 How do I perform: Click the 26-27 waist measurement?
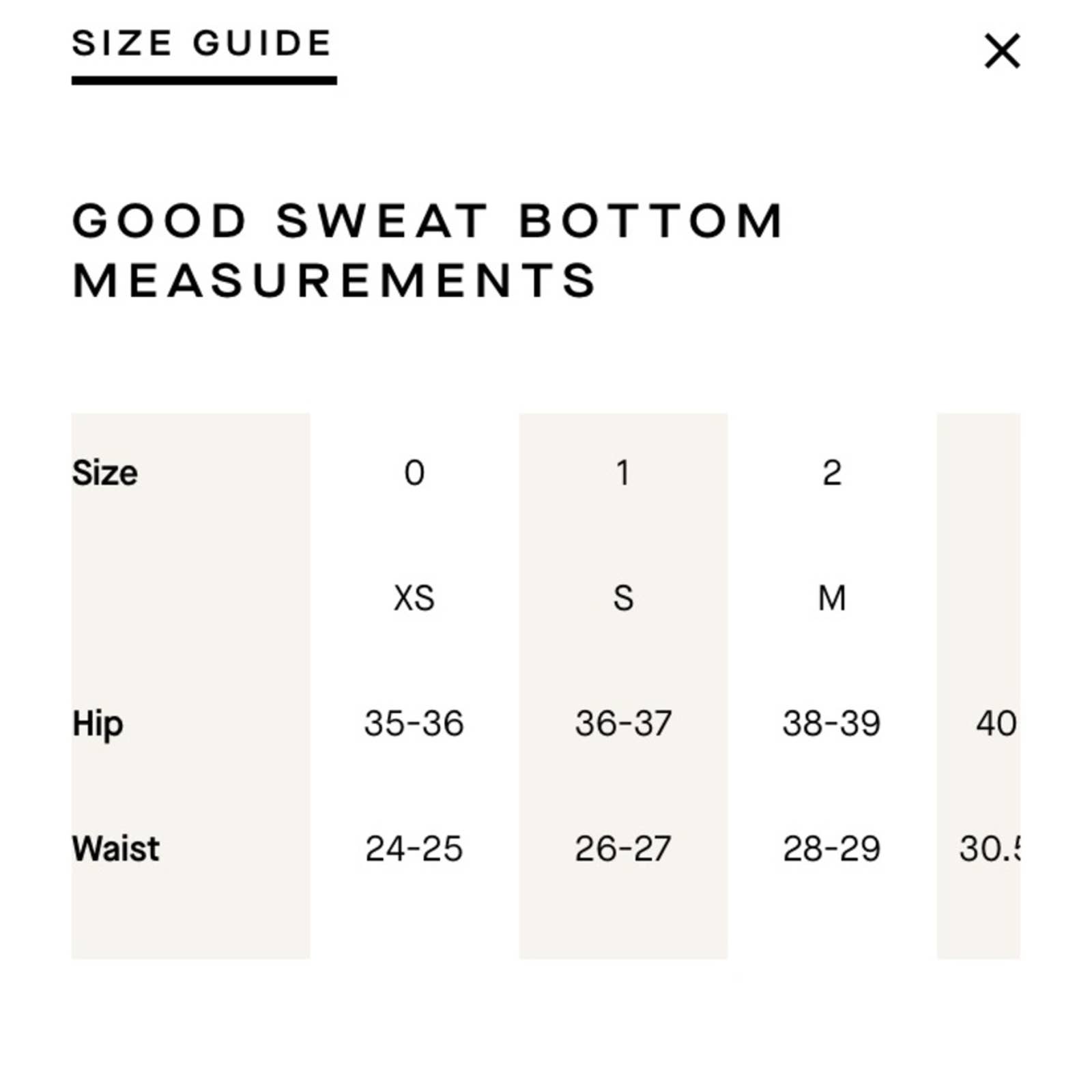point(623,849)
